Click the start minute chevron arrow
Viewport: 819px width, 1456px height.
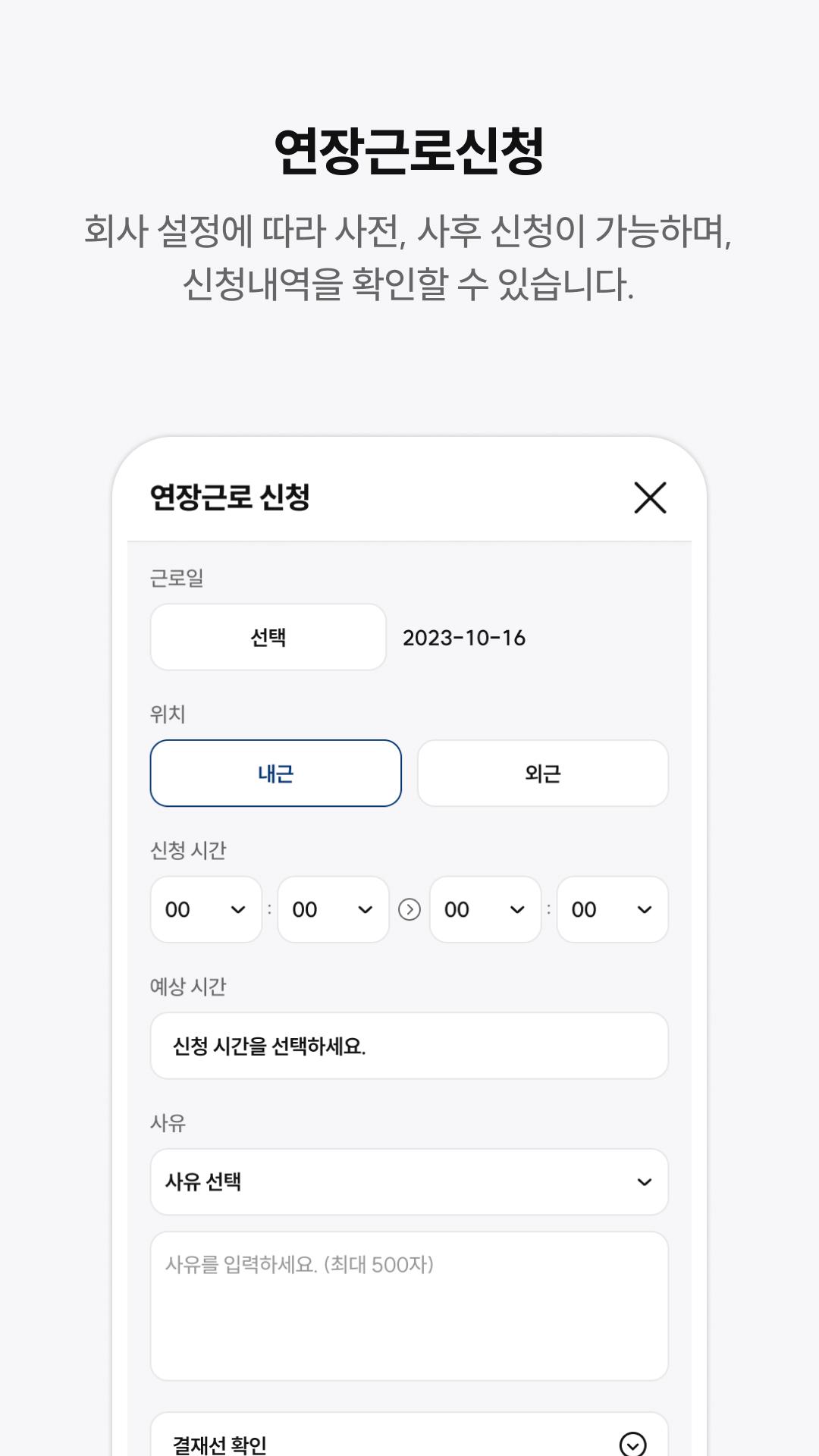366,910
